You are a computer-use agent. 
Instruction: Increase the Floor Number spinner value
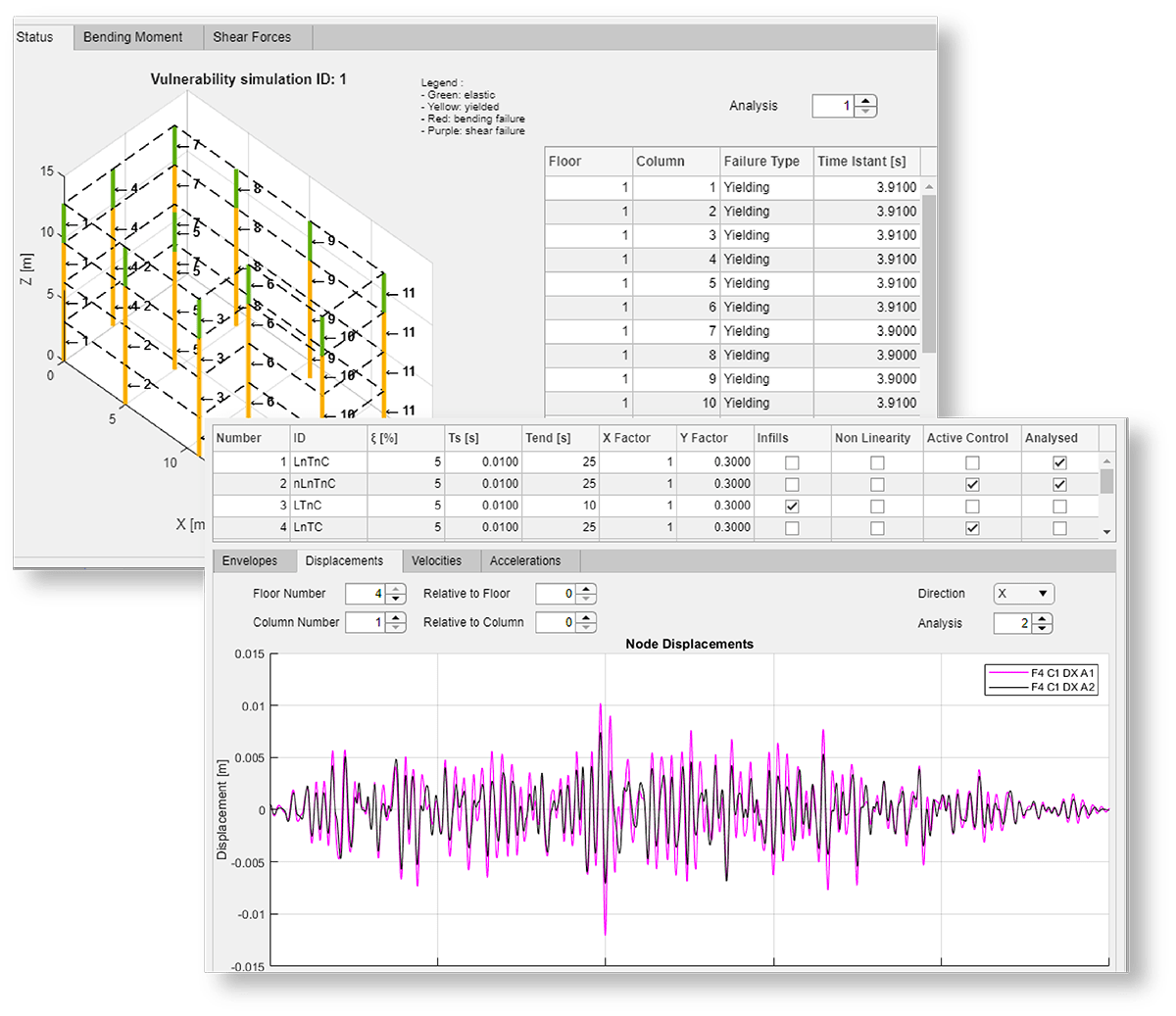(x=396, y=589)
